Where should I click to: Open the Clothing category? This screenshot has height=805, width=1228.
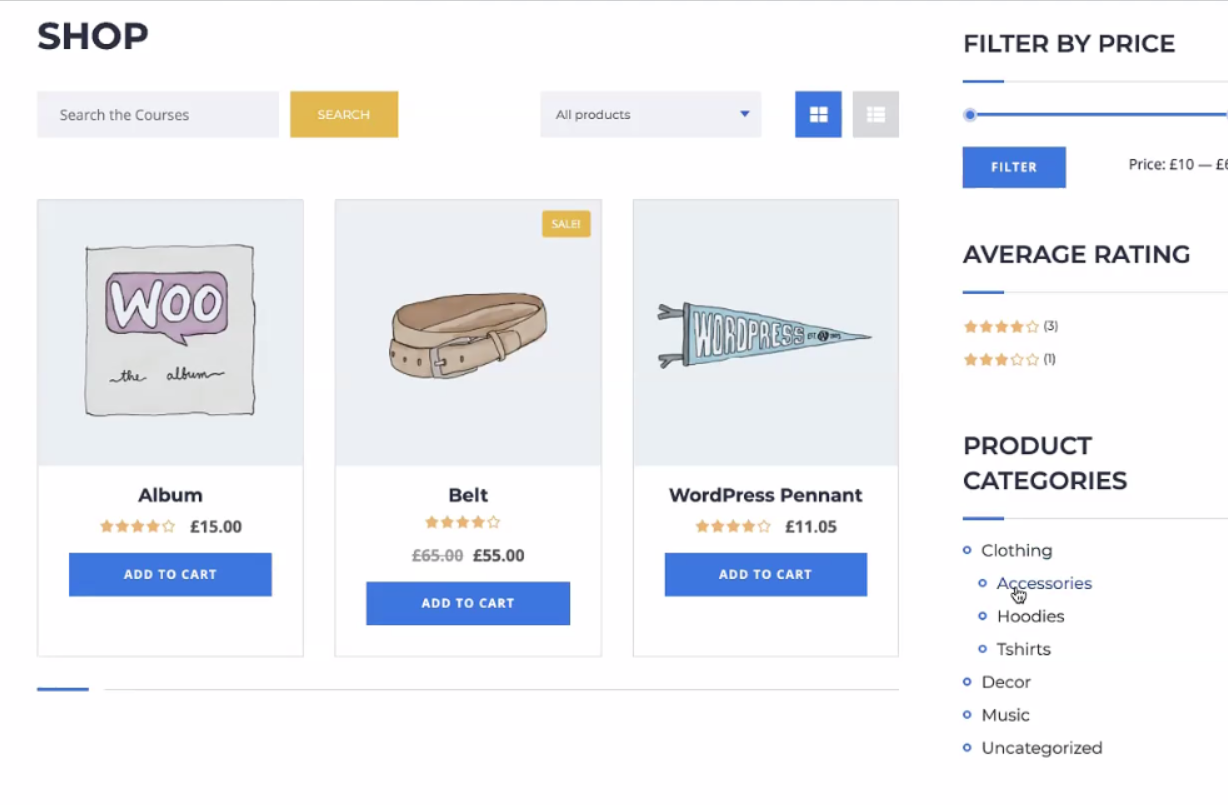pyautogui.click(x=1016, y=550)
